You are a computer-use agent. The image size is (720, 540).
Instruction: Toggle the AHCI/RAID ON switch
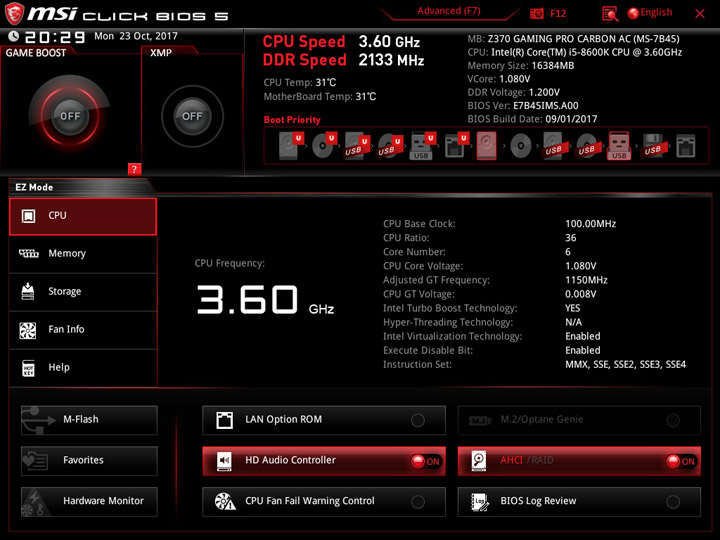click(681, 461)
